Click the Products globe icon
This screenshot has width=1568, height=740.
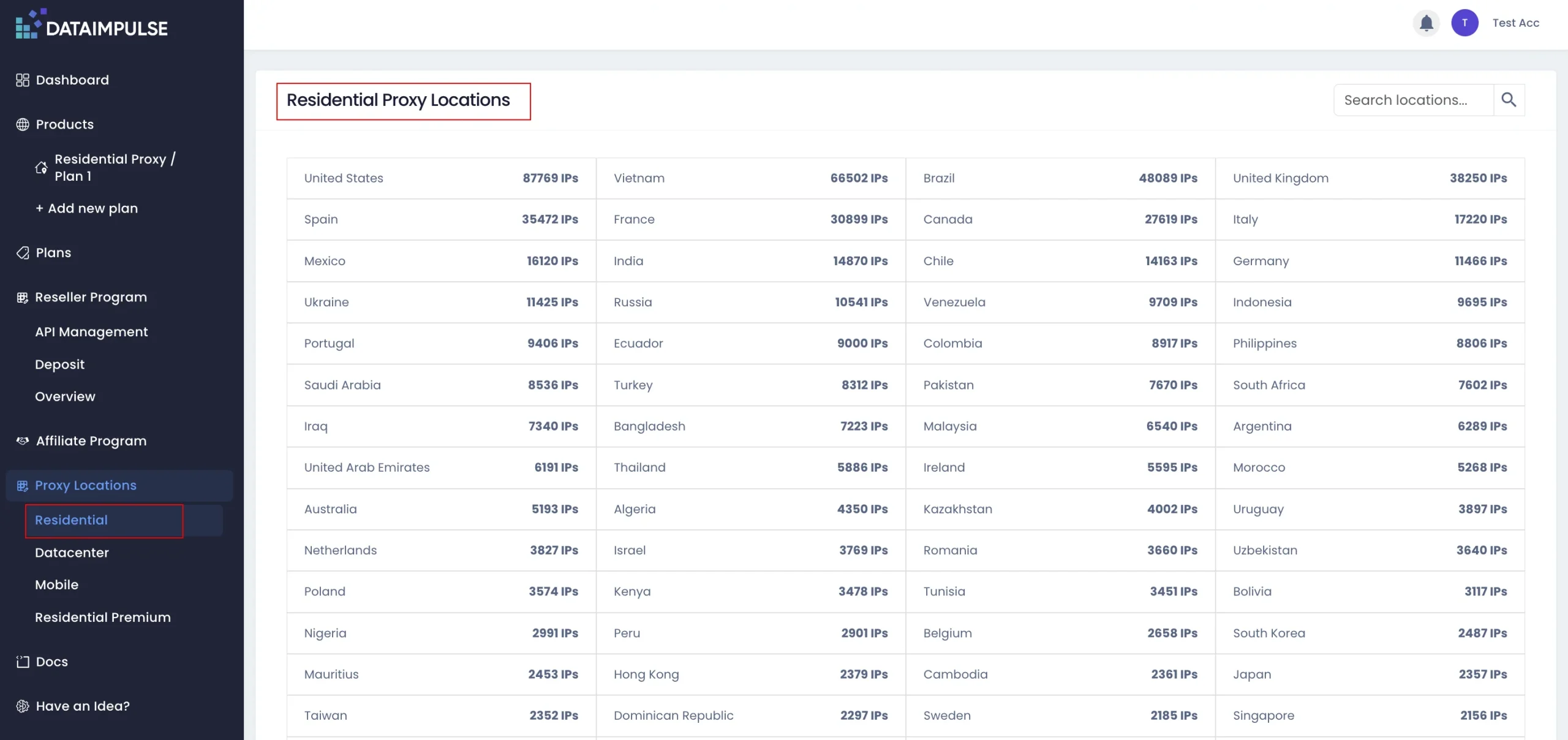[23, 124]
